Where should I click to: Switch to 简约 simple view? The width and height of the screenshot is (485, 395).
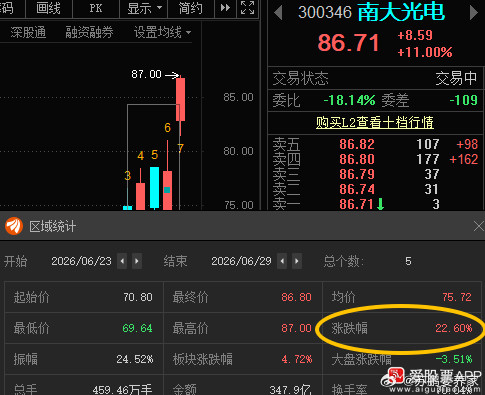pyautogui.click(x=190, y=8)
